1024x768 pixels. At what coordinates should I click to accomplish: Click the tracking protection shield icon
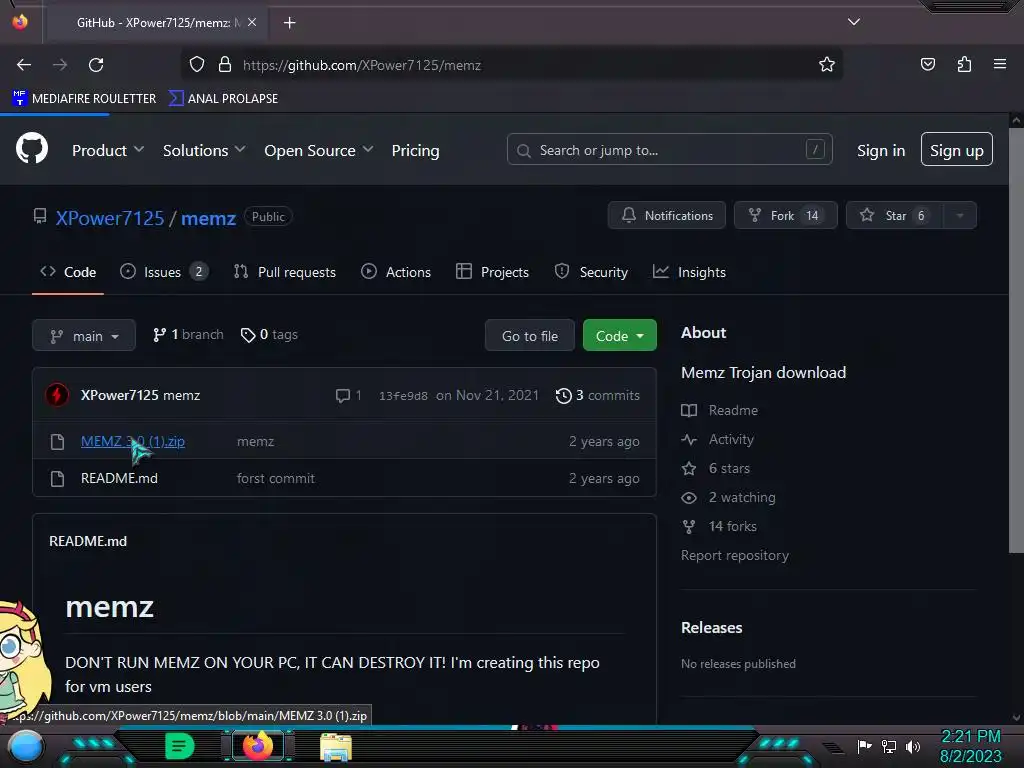[x=197, y=65]
